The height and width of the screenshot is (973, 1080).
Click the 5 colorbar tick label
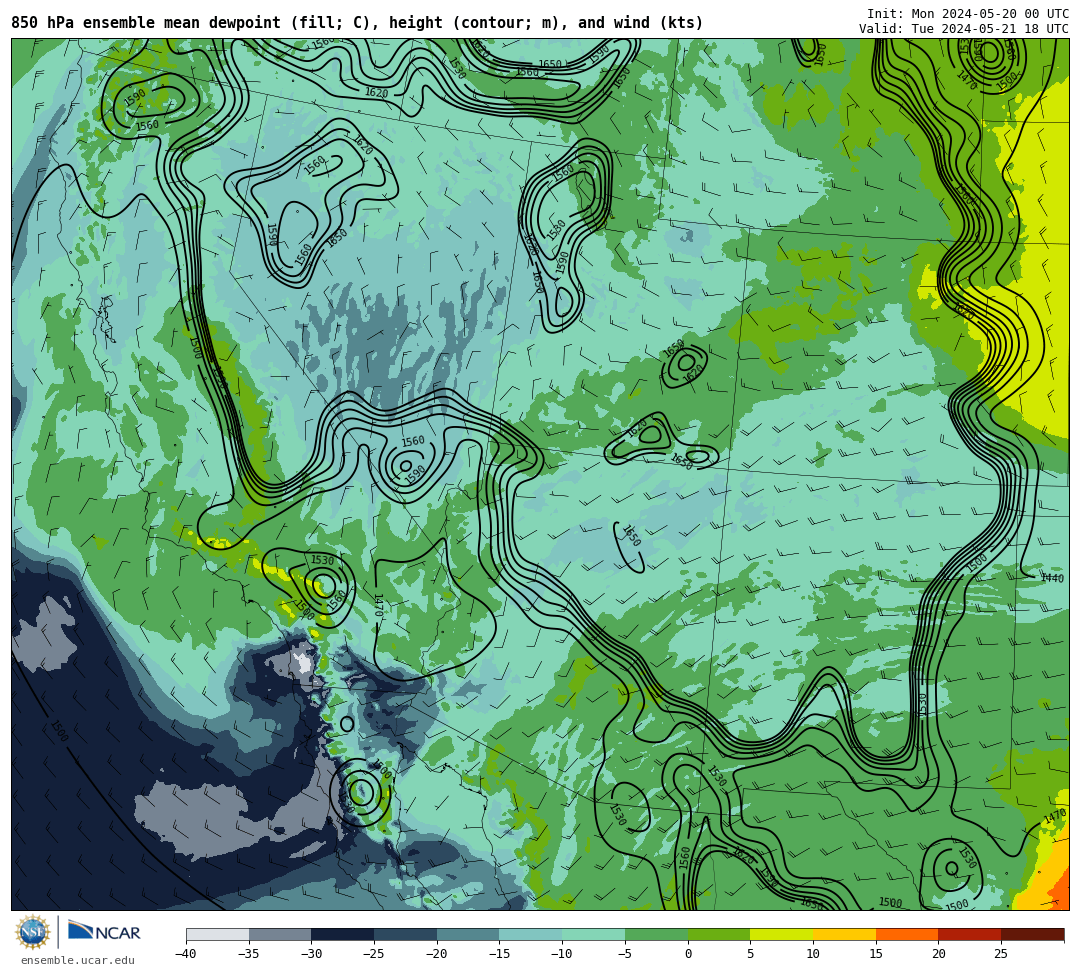pos(750,954)
